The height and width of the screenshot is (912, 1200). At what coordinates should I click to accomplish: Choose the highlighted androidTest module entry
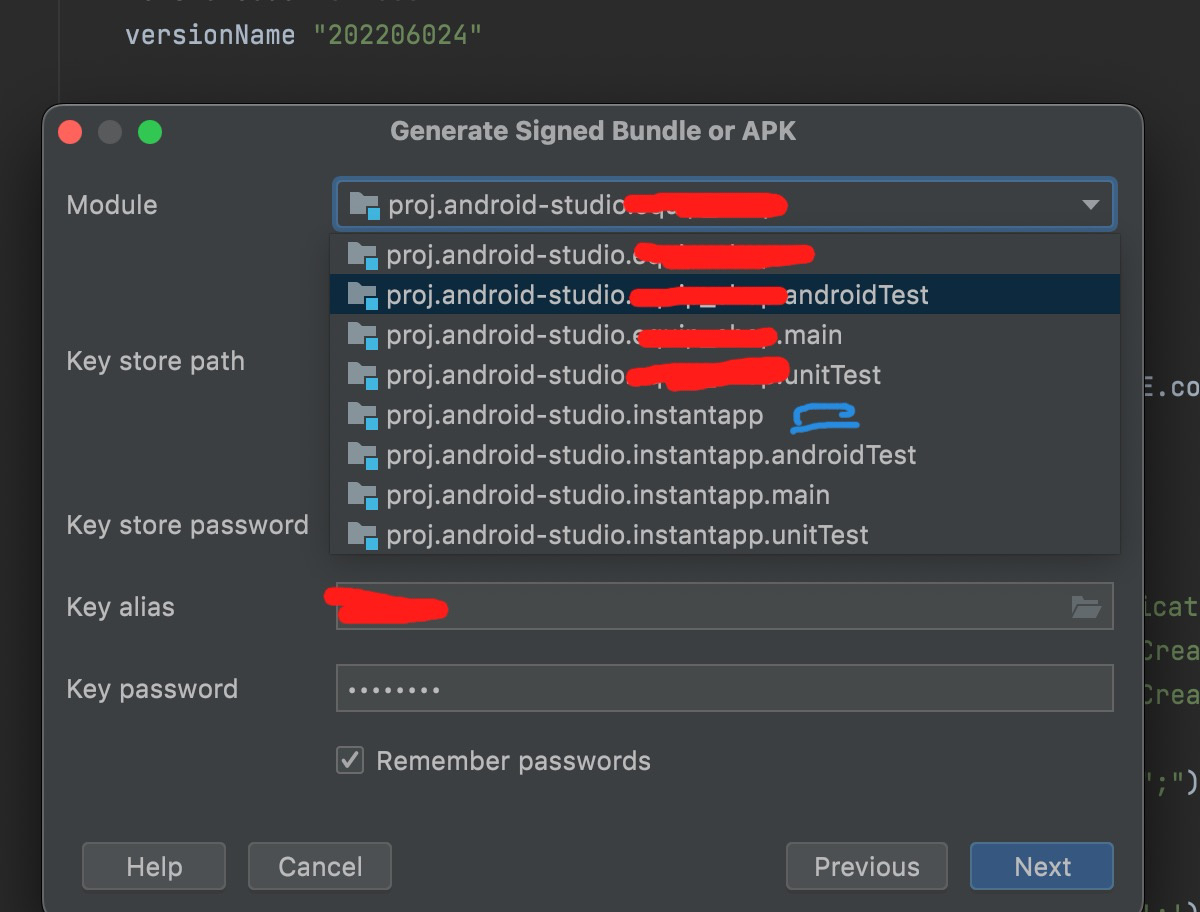pyautogui.click(x=657, y=295)
